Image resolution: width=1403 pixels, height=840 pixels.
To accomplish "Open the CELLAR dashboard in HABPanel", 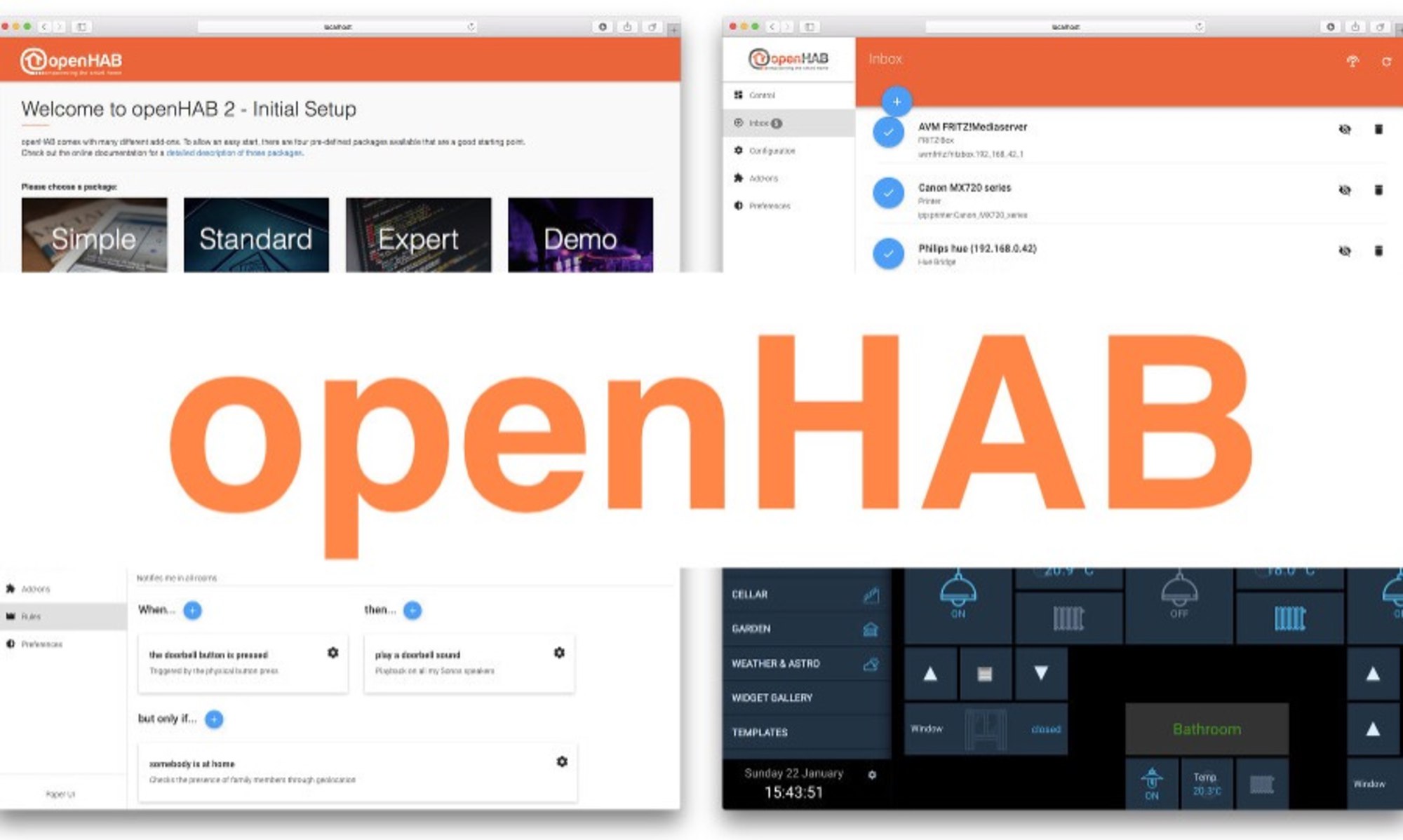I will pos(806,595).
